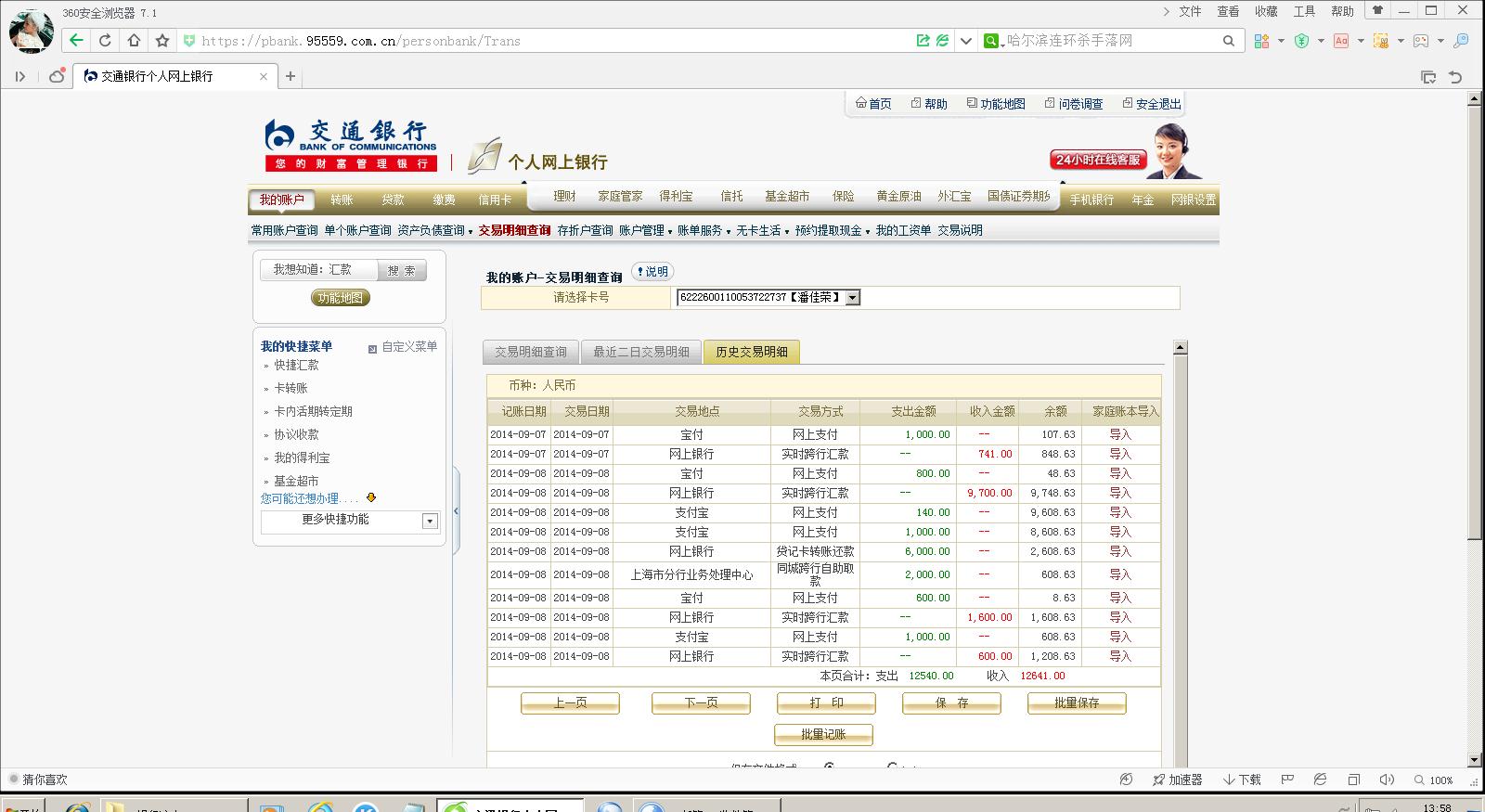Click the 我想知道 search input field
Screen dimensions: 1485x812
[319, 270]
